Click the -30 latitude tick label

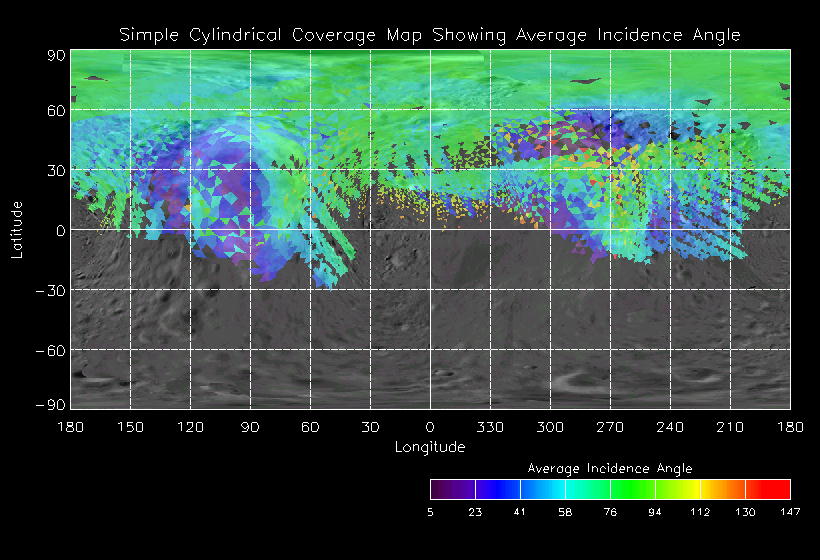pyautogui.click(x=52, y=290)
